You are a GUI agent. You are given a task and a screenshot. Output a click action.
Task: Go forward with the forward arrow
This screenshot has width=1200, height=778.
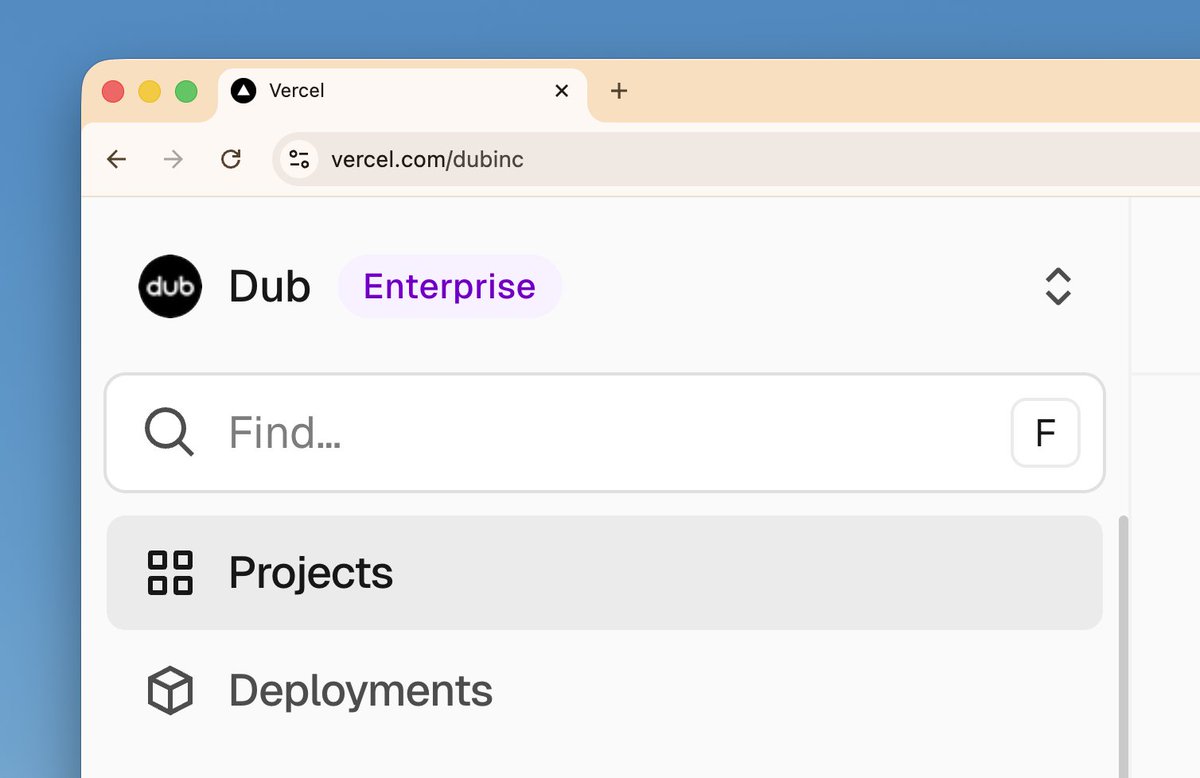pos(174,159)
